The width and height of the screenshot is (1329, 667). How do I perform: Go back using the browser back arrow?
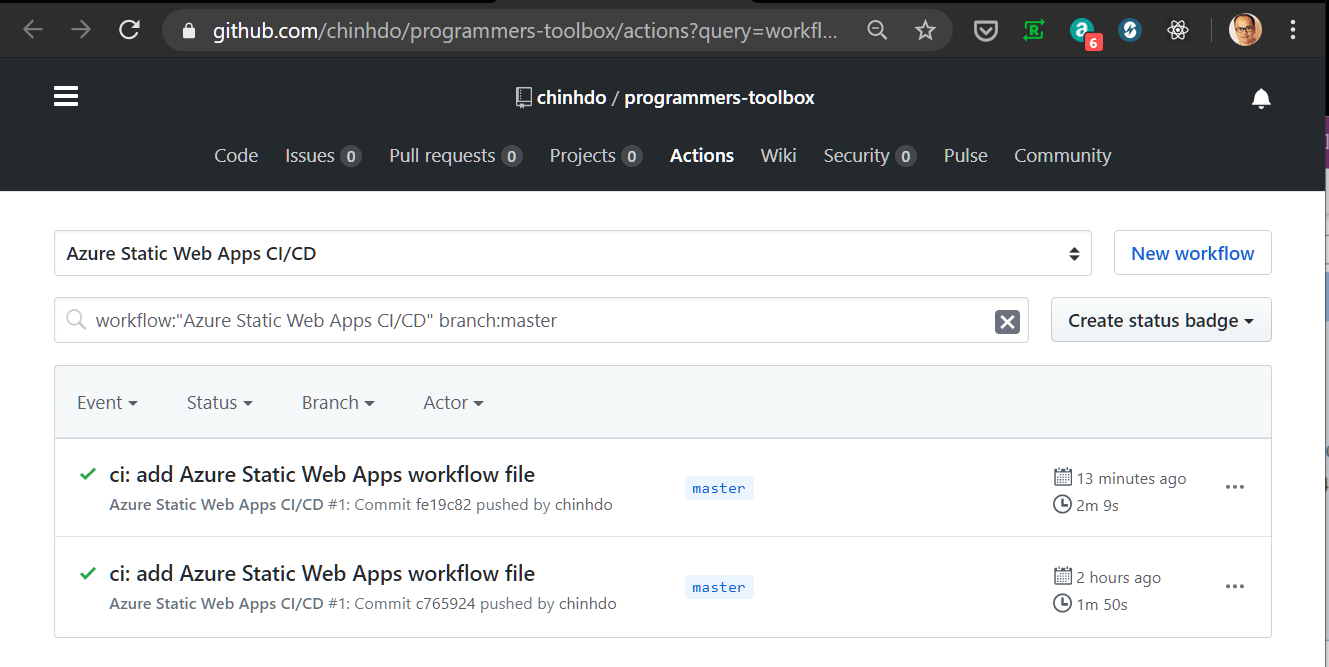click(x=33, y=30)
